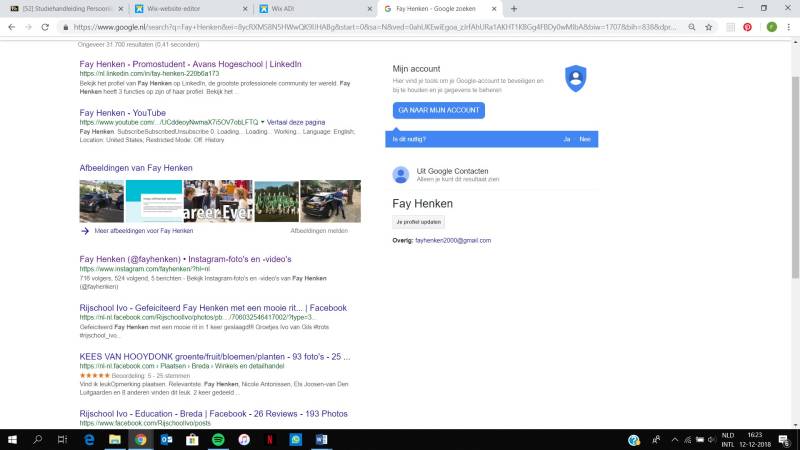Screen dimensions: 800x450
Task: Click the fayhenken2000@gmail.com email link
Action: click(453, 240)
